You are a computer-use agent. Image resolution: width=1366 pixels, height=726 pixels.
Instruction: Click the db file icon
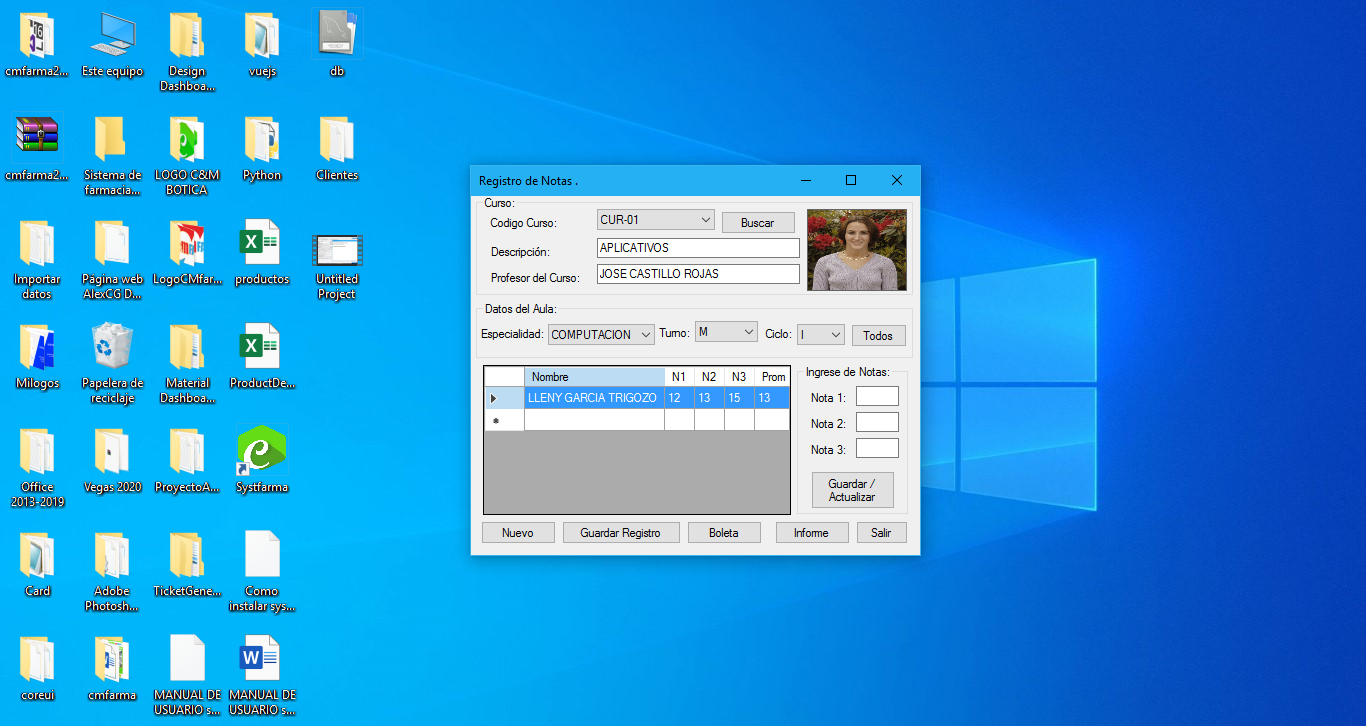click(x=337, y=36)
